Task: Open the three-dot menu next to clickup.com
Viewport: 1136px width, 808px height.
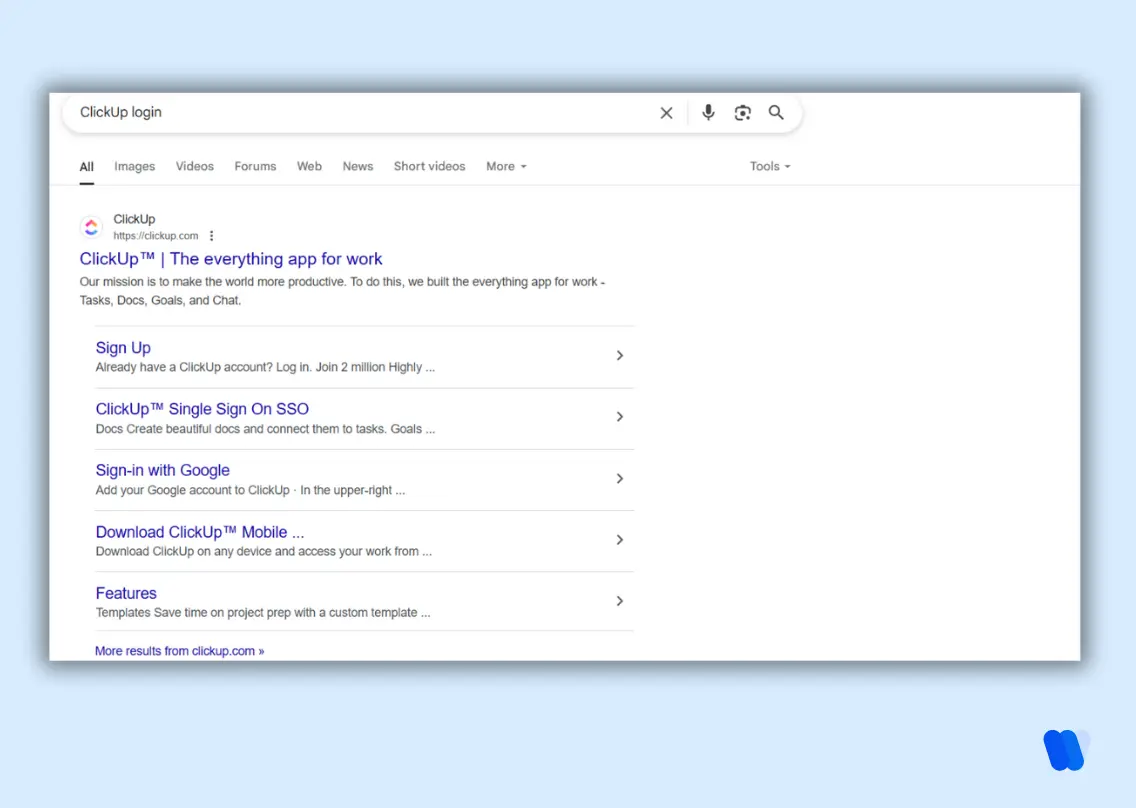Action: (211, 235)
